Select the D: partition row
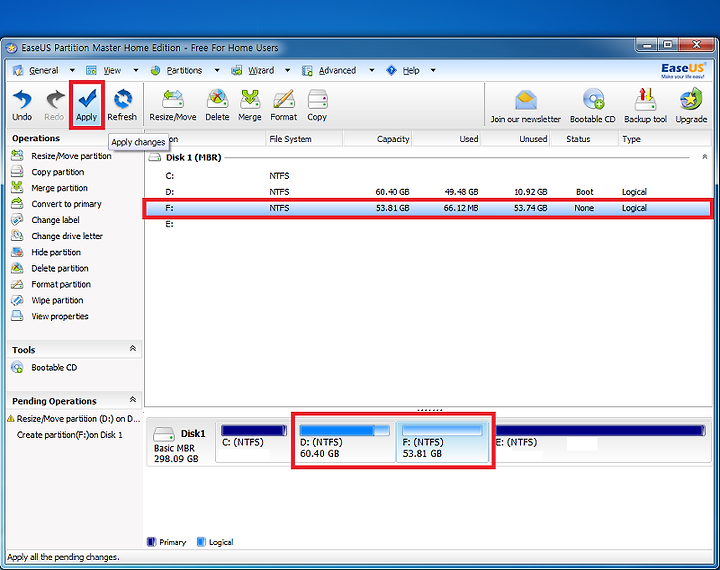720x570 pixels. click(x=427, y=192)
